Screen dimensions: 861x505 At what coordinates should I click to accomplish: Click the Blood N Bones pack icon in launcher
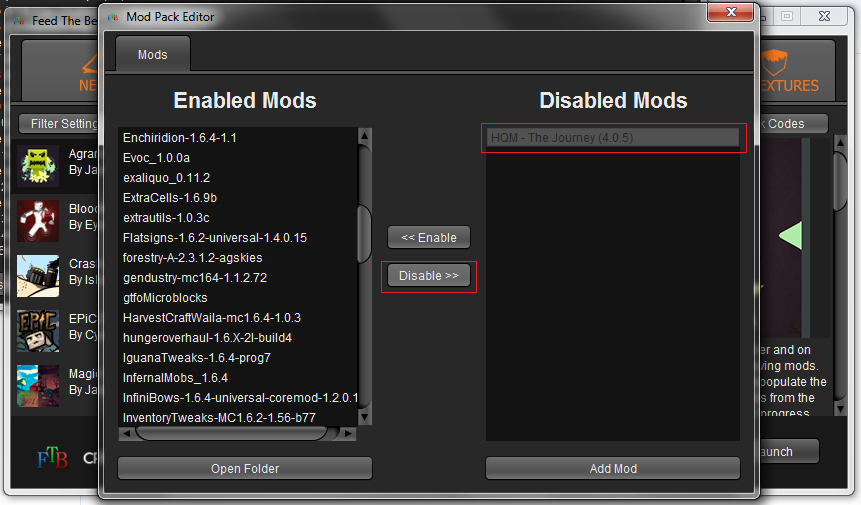pyautogui.click(x=37, y=221)
